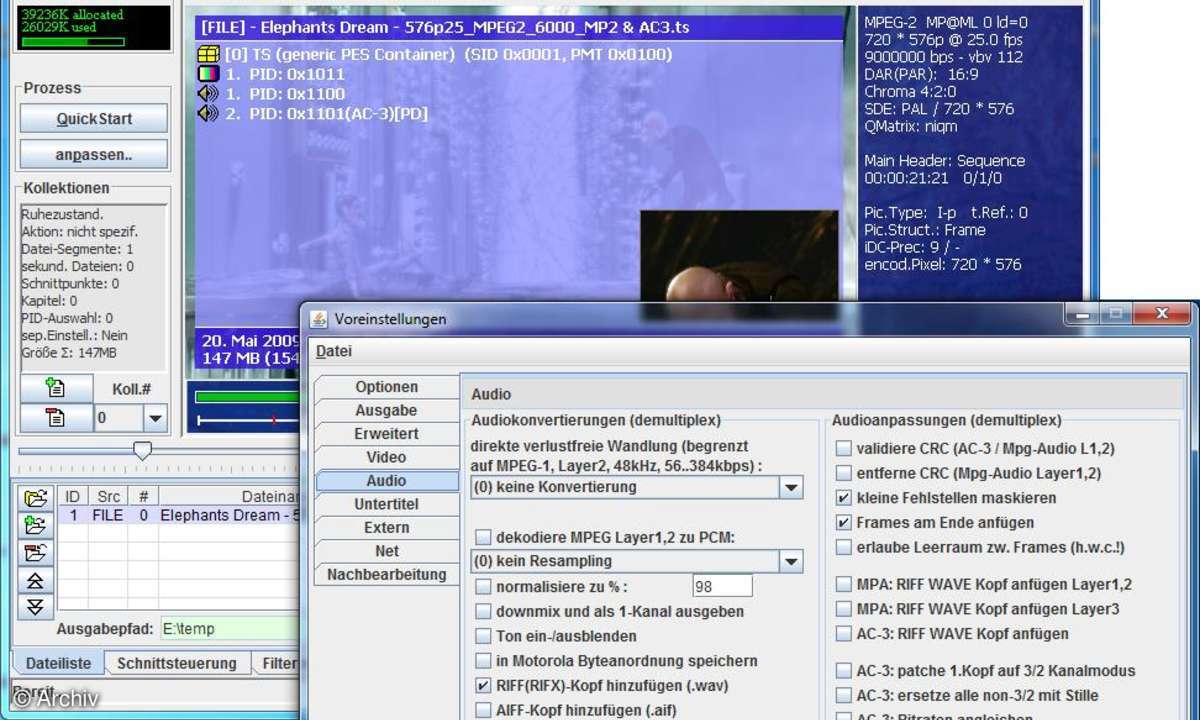Click the video stream icon for PID 0x1011

208,74
